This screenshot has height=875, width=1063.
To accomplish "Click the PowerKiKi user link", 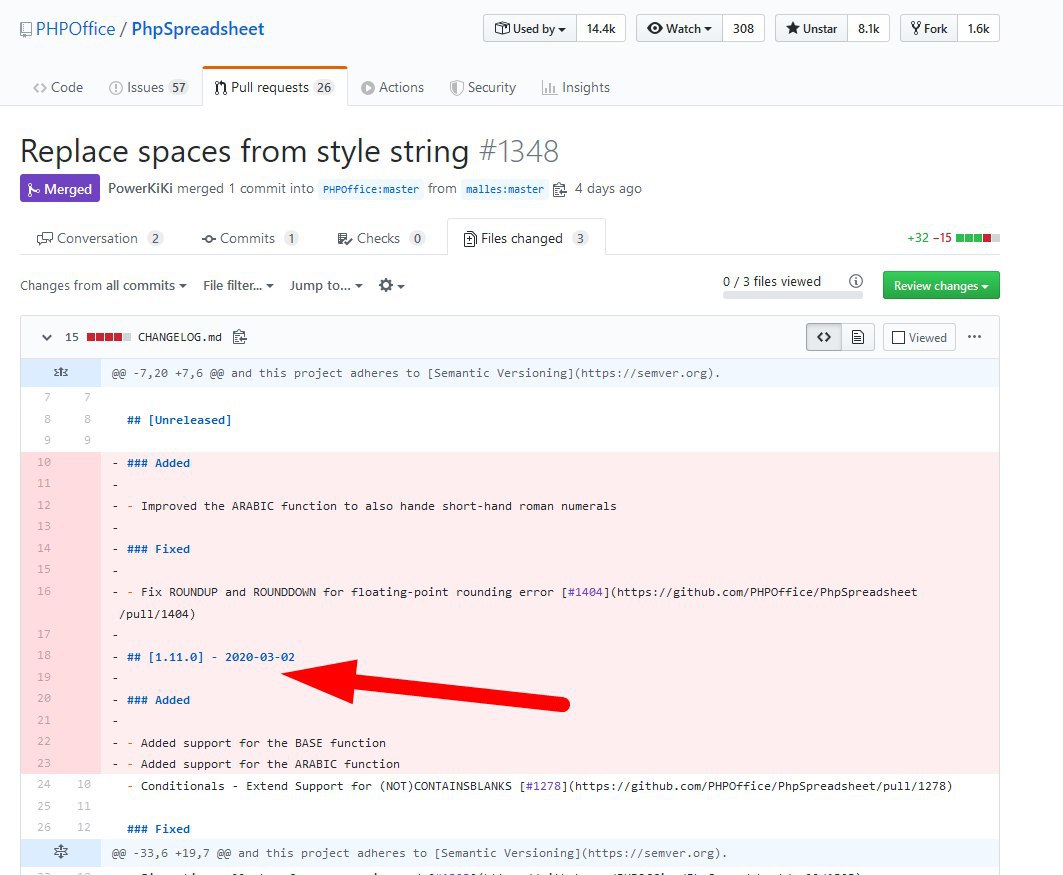I will point(140,188).
